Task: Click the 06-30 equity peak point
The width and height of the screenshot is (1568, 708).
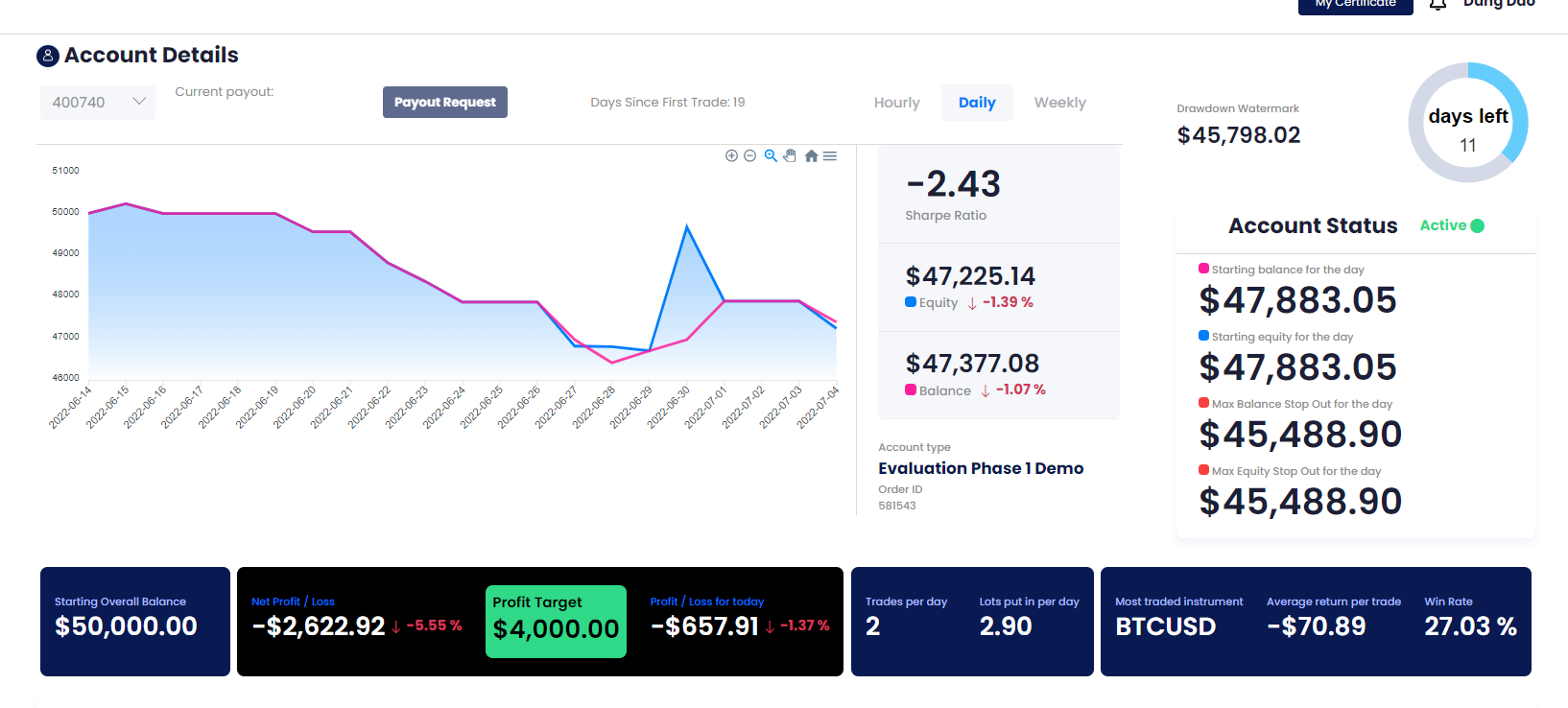Action: tap(687, 226)
